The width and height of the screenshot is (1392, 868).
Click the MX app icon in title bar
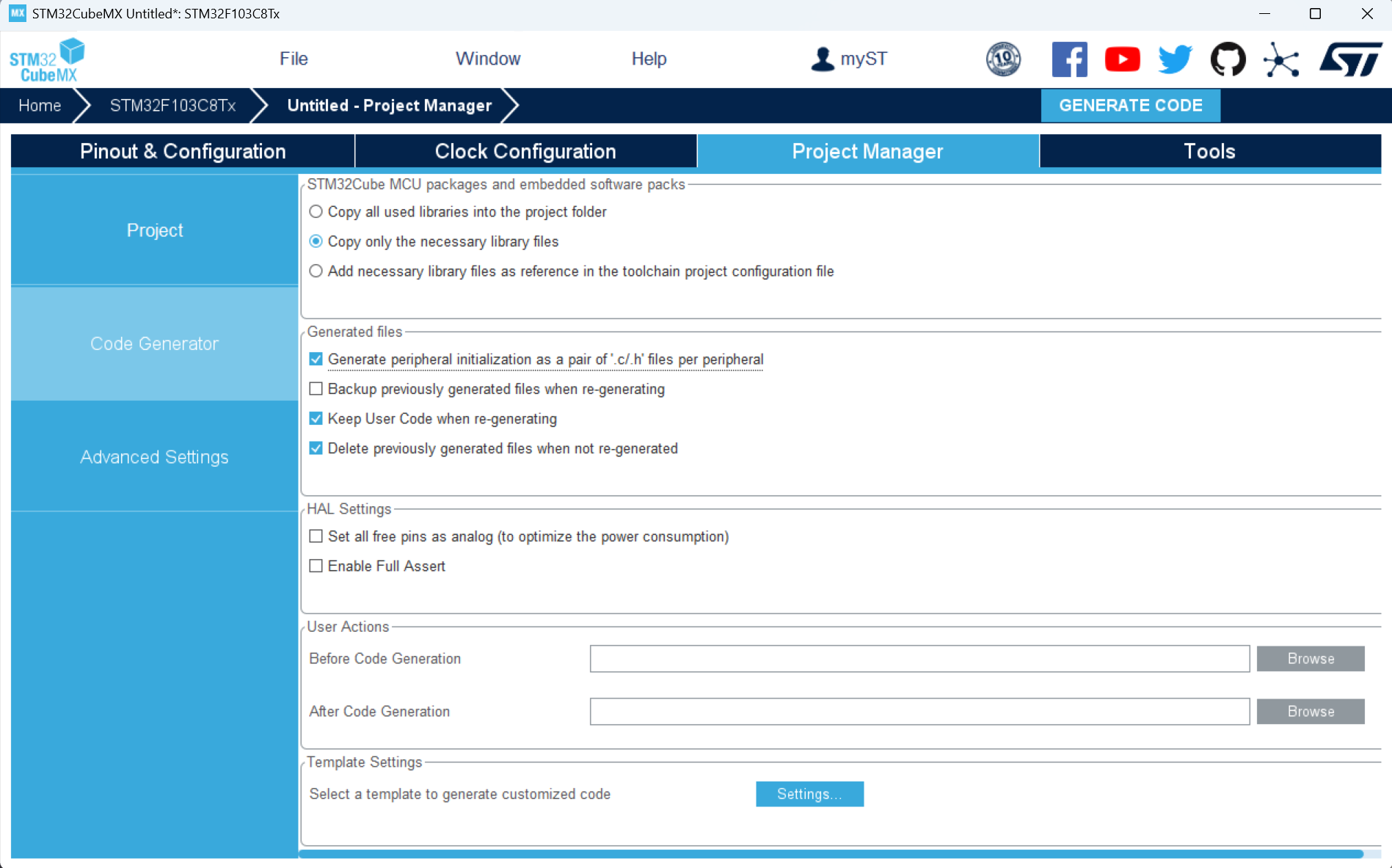18,13
